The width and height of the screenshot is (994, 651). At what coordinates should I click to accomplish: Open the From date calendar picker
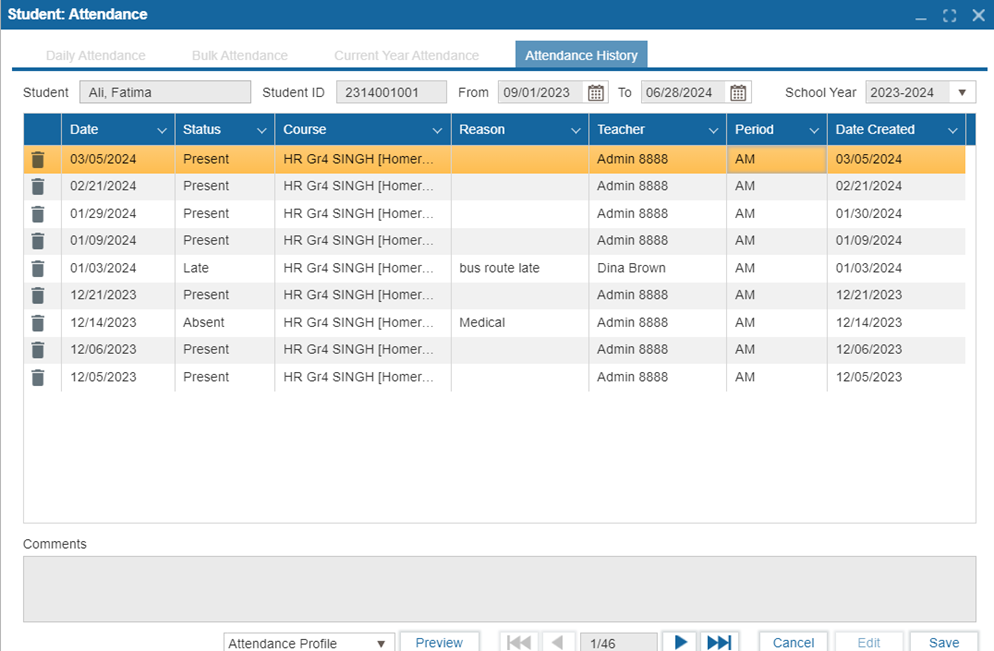(x=596, y=93)
